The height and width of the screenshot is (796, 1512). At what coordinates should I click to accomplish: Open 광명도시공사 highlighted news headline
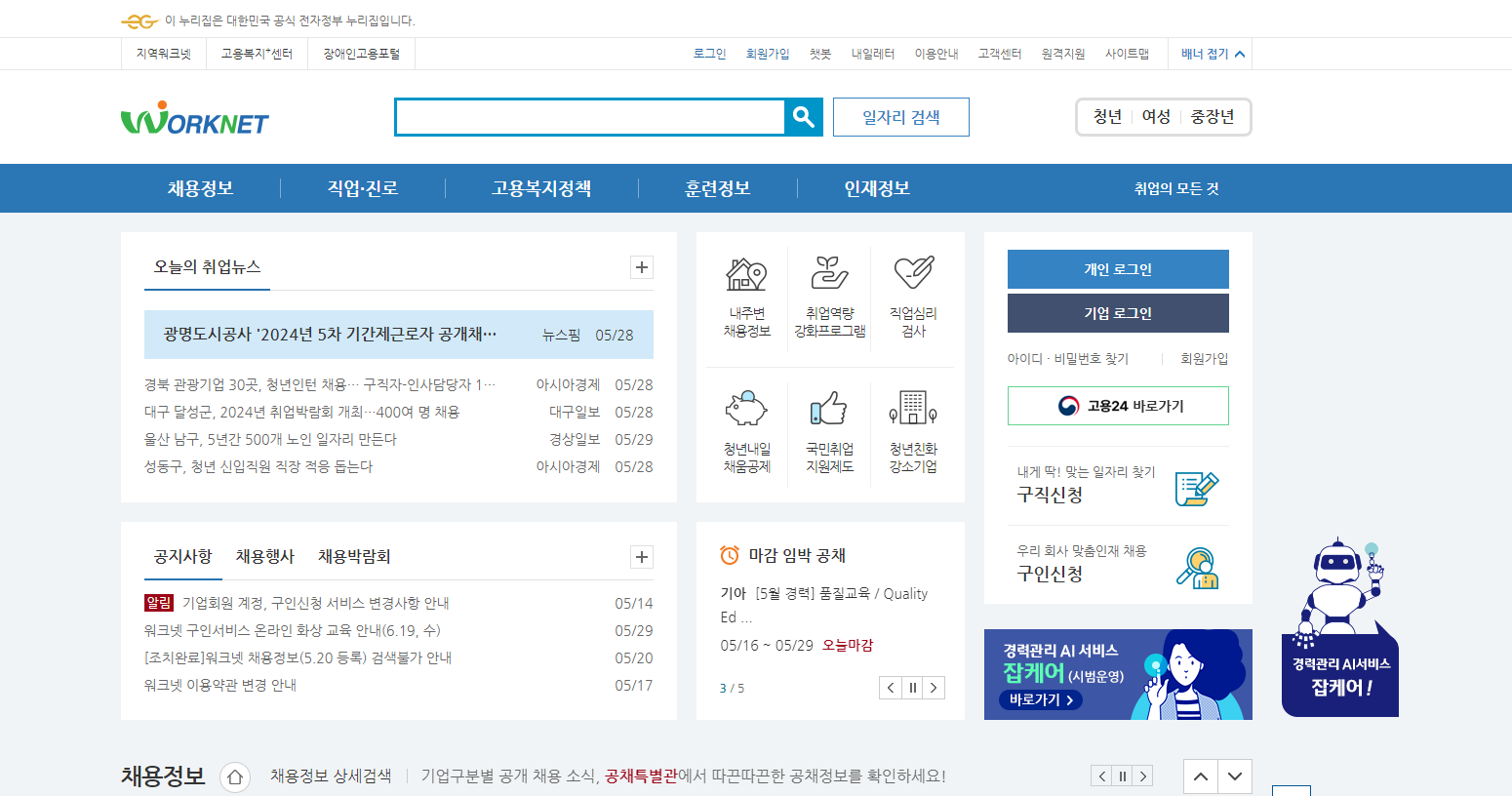[x=331, y=335]
